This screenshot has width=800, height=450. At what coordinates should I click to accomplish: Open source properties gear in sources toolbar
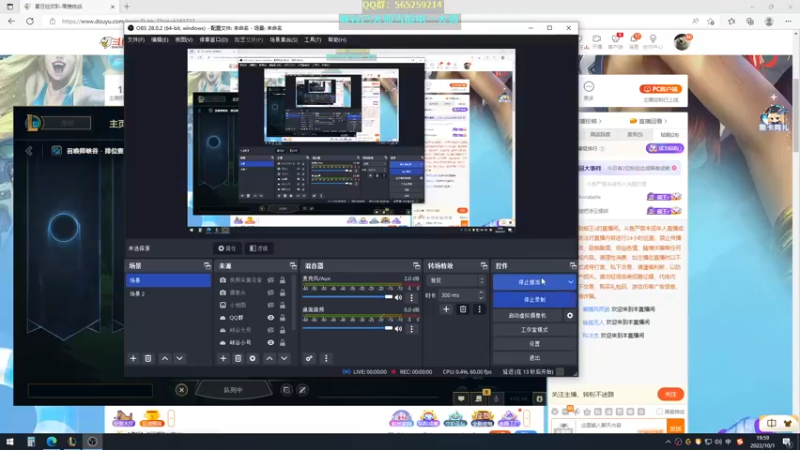point(253,359)
